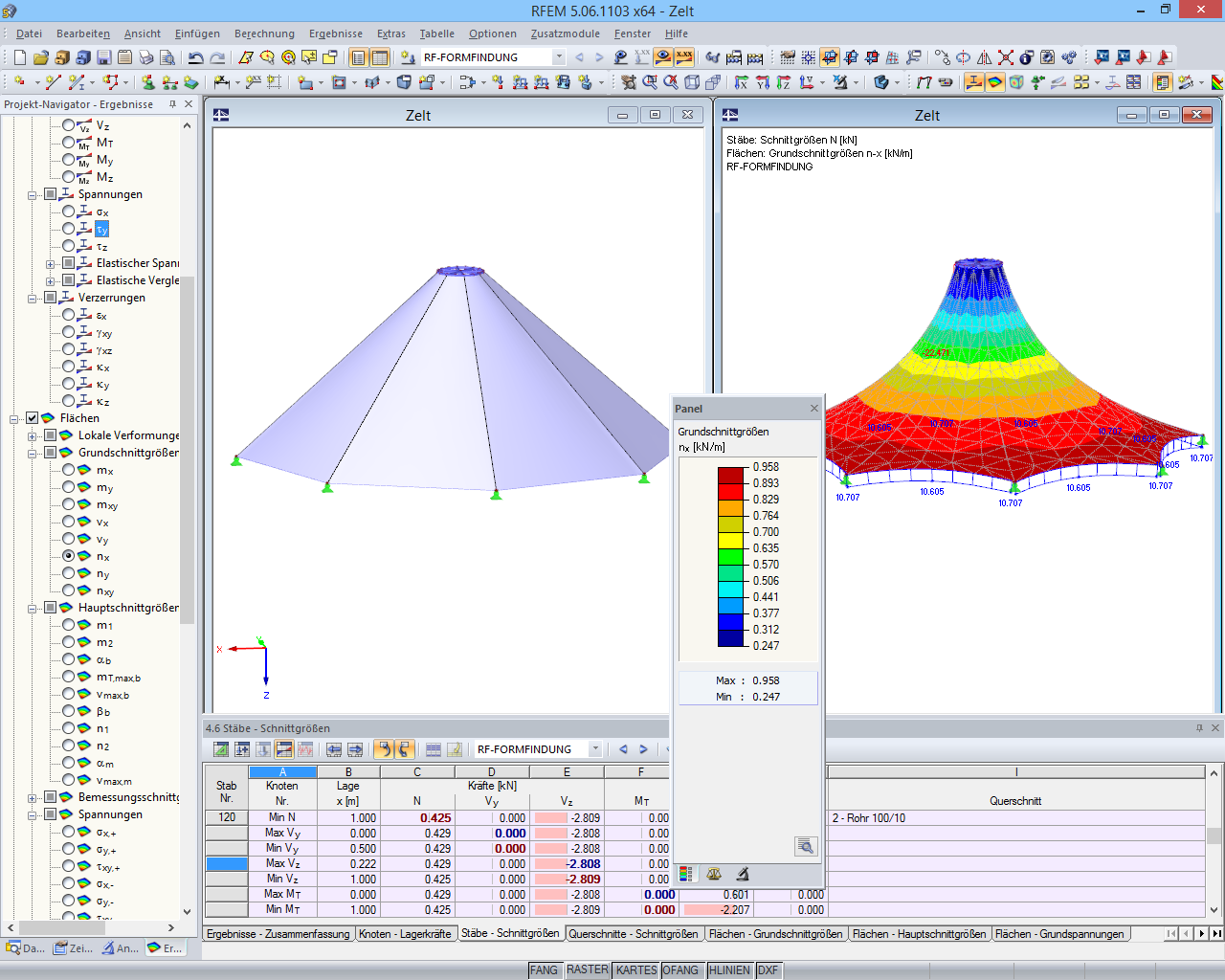This screenshot has height=980, width=1225.
Task: Click the Undo icon in the toolbar
Action: (195, 56)
